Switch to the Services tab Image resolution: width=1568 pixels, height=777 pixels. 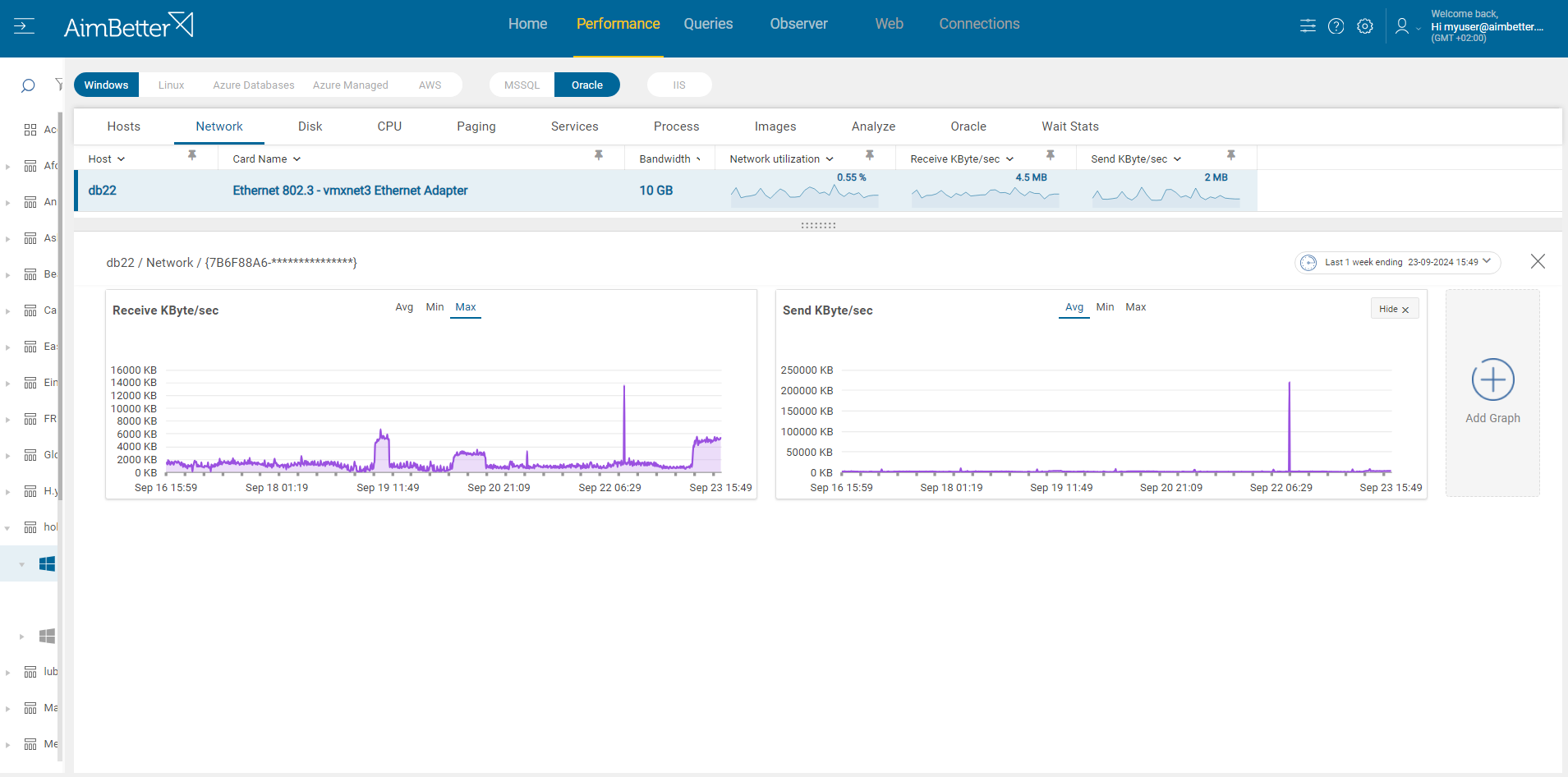[x=575, y=126]
